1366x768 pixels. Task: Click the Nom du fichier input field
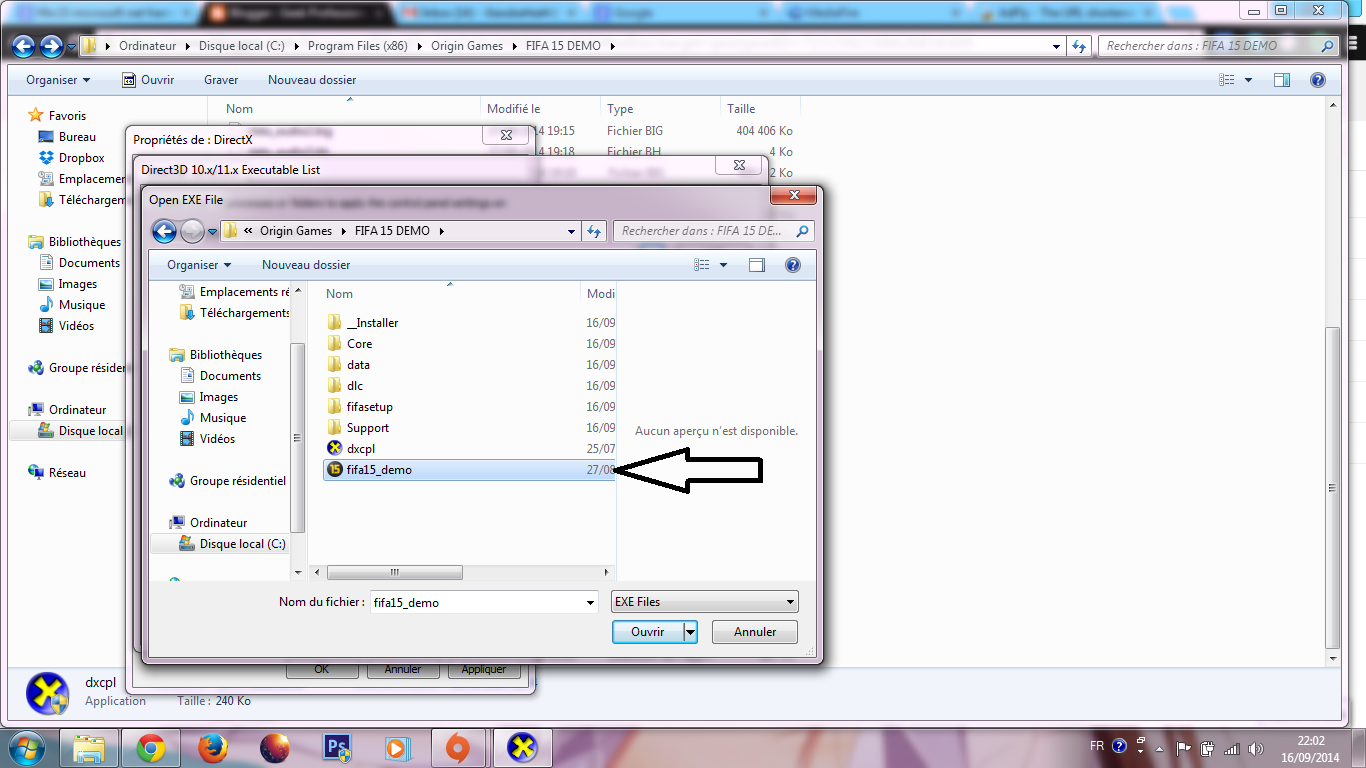tap(484, 602)
